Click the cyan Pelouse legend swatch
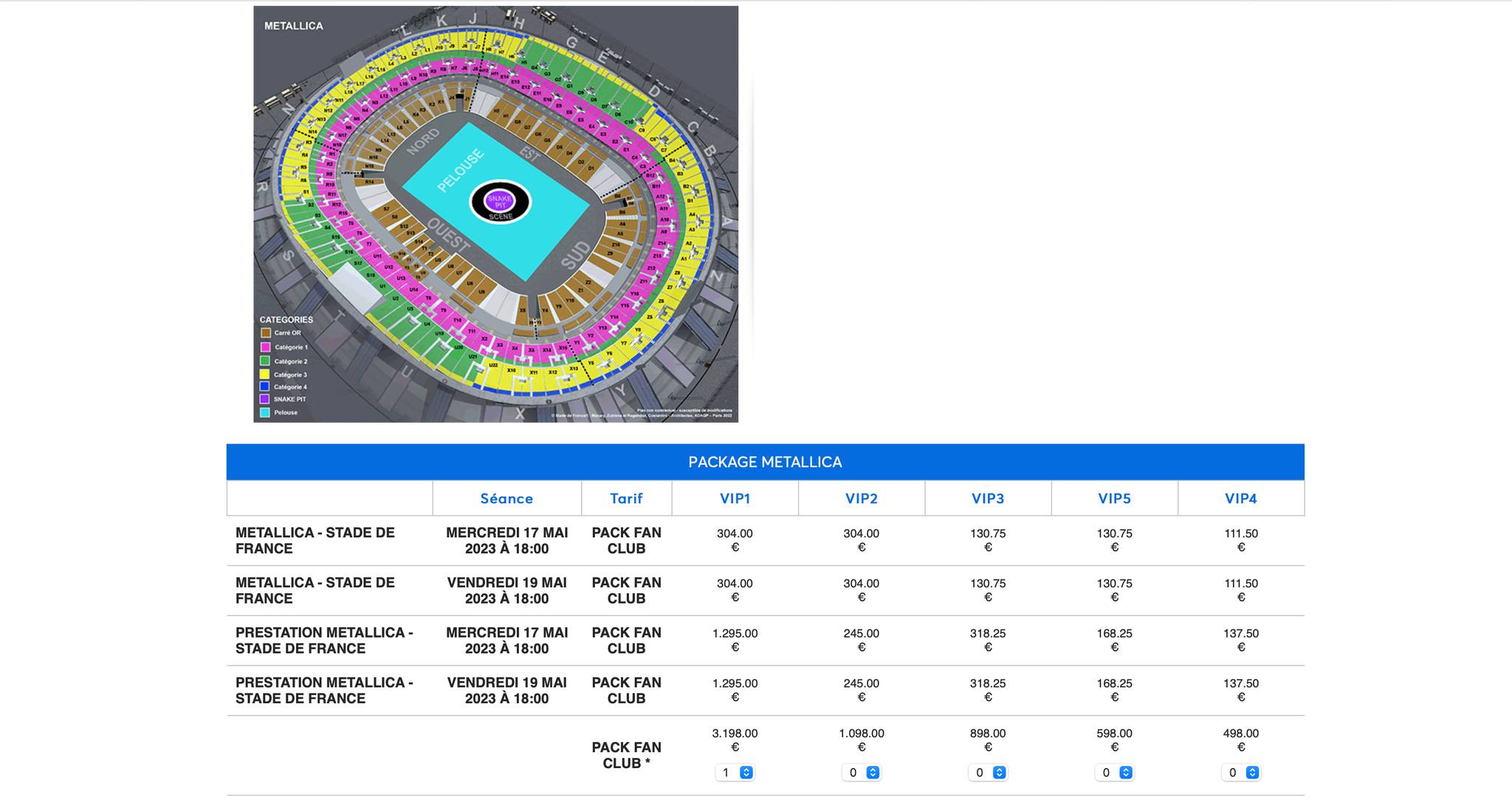The width and height of the screenshot is (1512, 808). point(265,412)
